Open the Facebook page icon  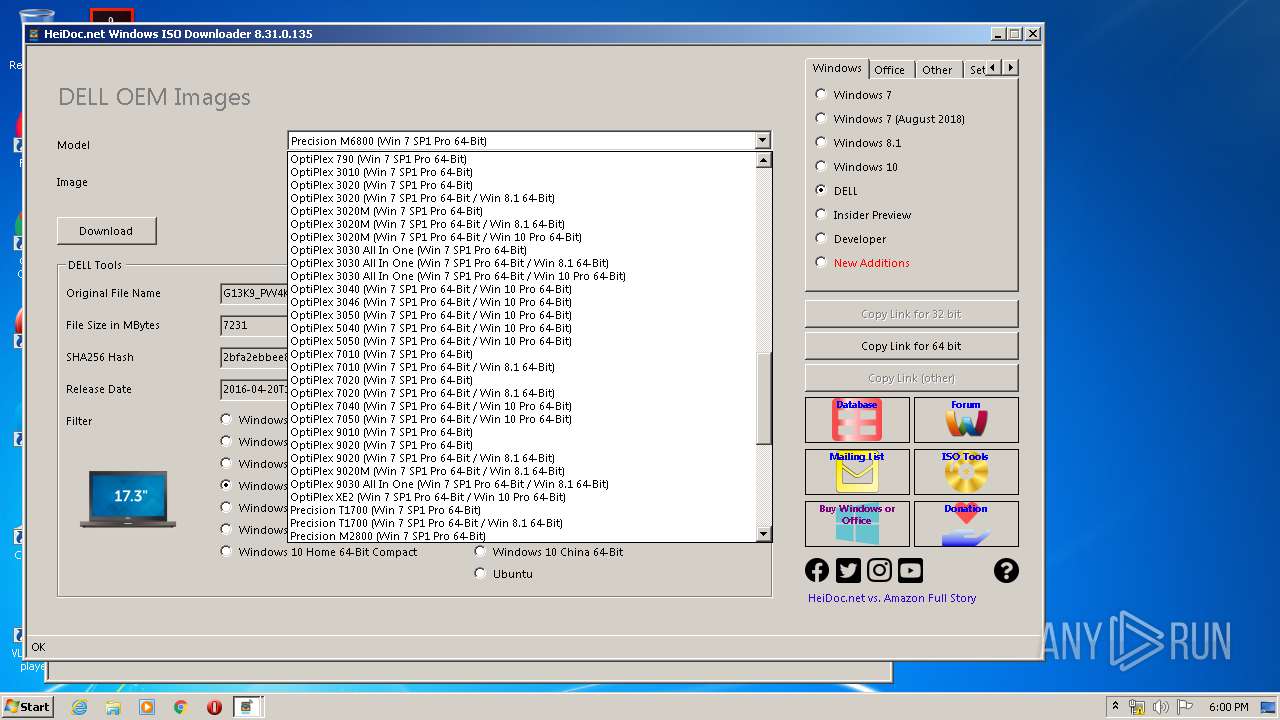tap(817, 570)
